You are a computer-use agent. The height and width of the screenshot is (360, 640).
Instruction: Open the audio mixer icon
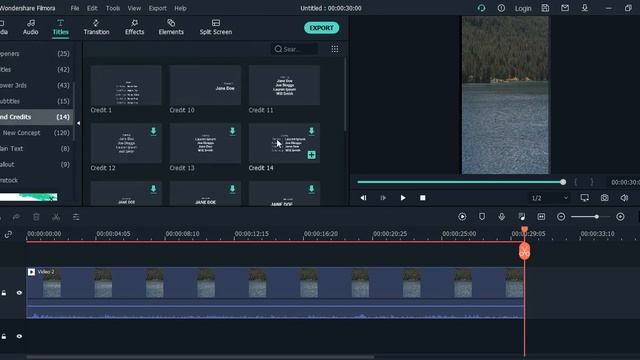[x=522, y=217]
